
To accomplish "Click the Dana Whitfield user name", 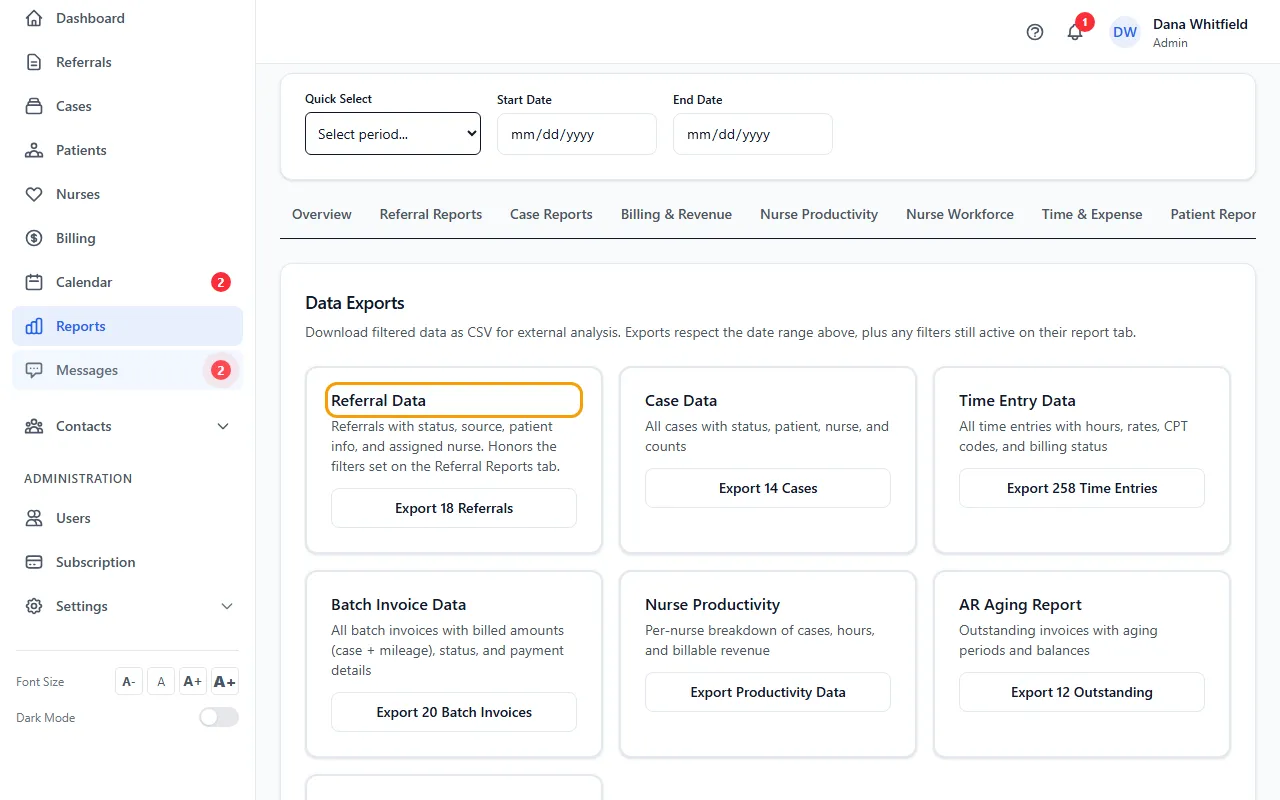I will 1200,24.
